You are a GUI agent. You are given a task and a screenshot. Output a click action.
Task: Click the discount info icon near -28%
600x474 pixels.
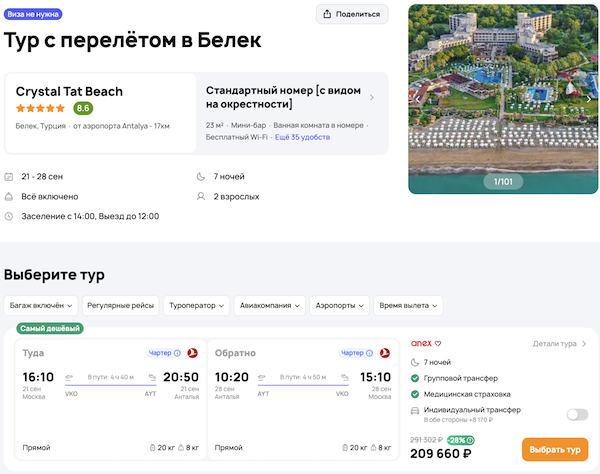470,440
